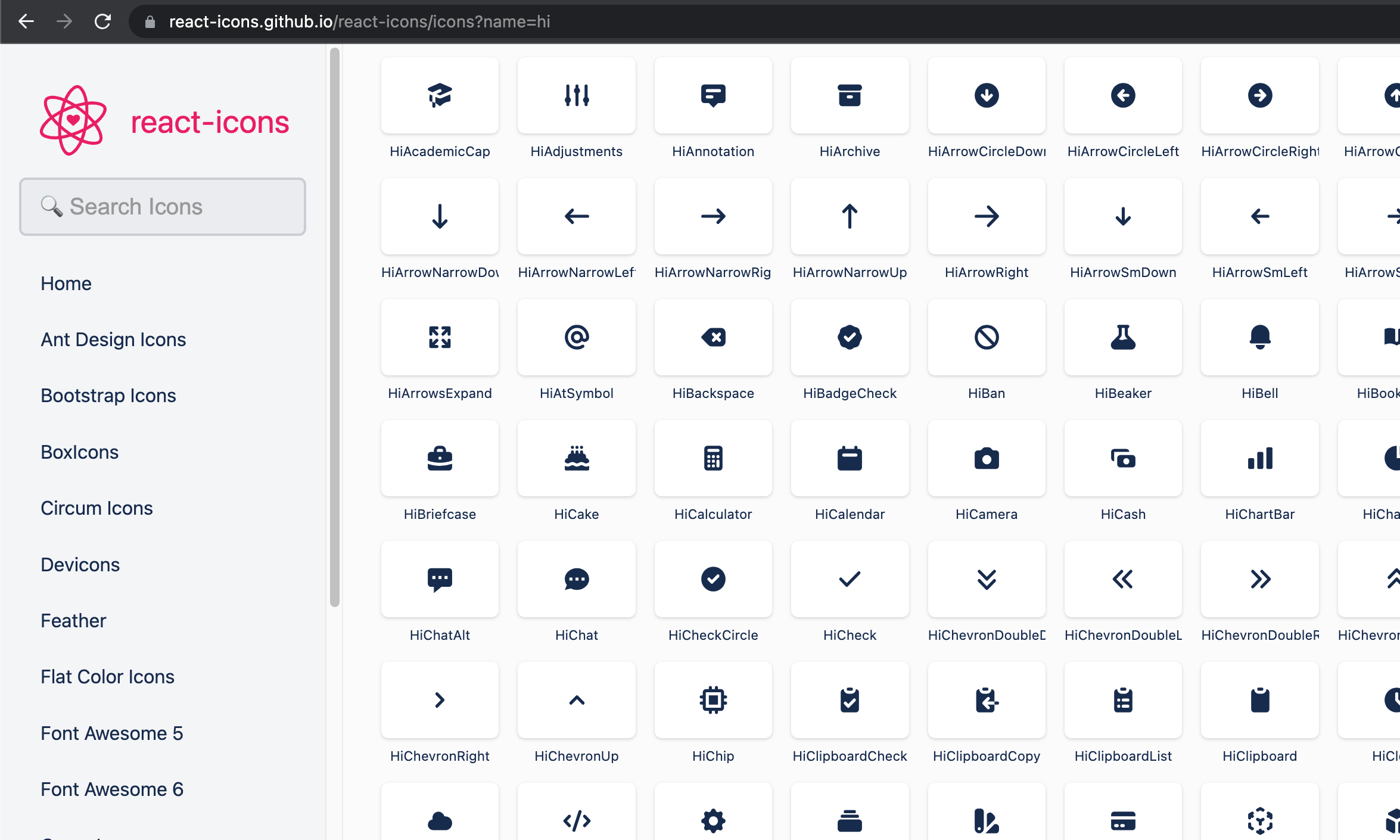This screenshot has width=1400, height=840.
Task: Pick the HiBeaker flask icon
Action: pos(1123,337)
